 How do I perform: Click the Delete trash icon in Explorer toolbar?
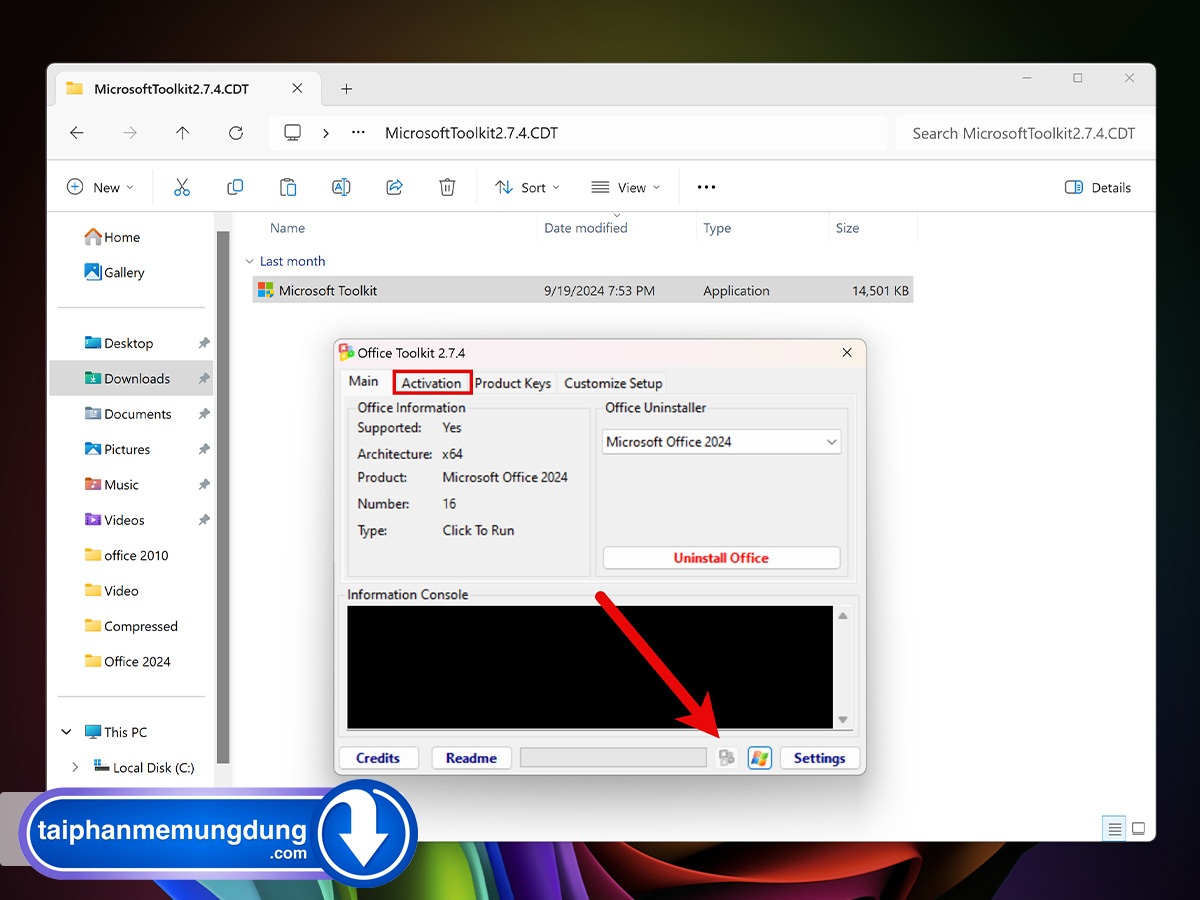pos(447,187)
